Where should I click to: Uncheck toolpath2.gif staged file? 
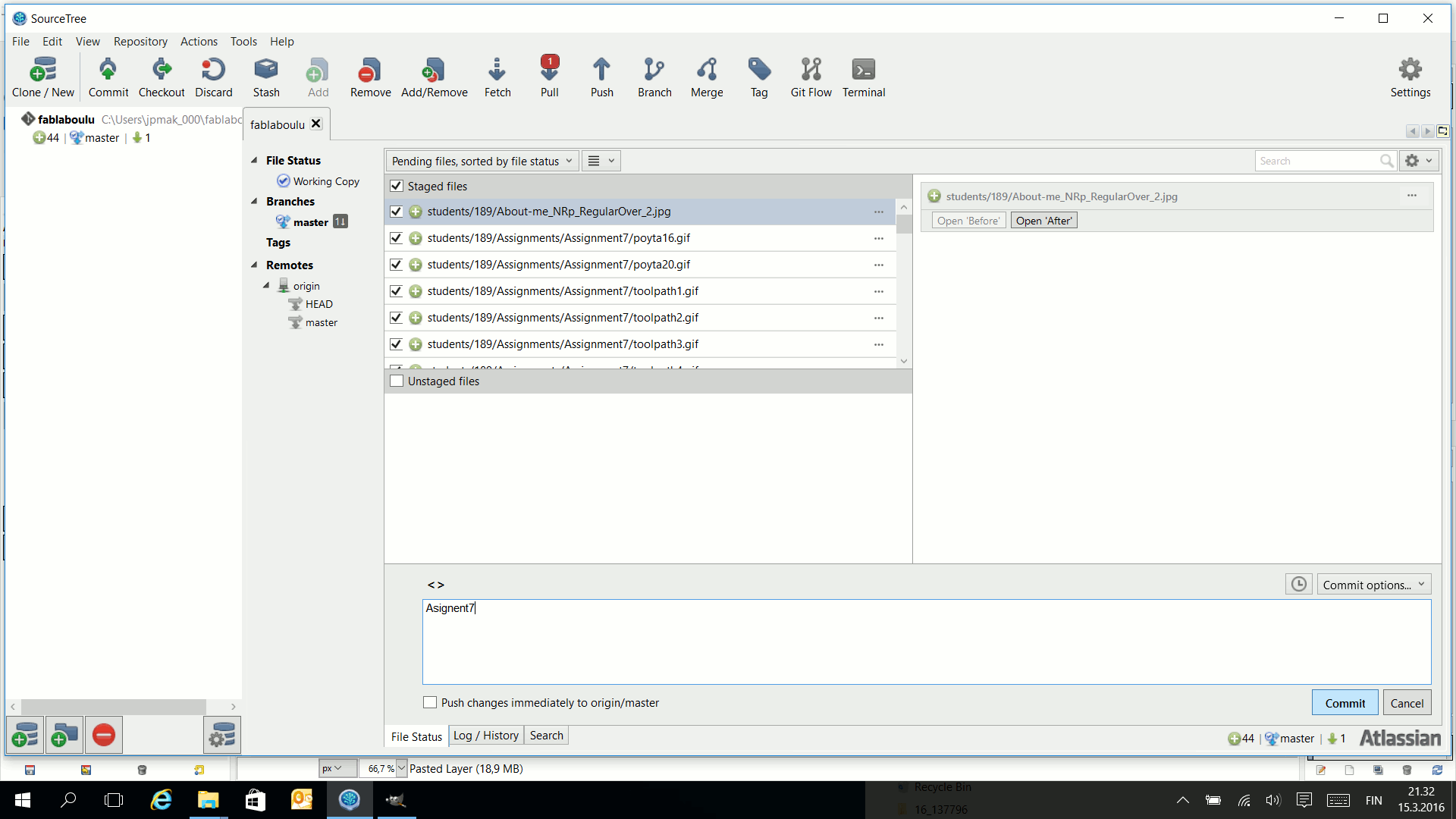(396, 318)
